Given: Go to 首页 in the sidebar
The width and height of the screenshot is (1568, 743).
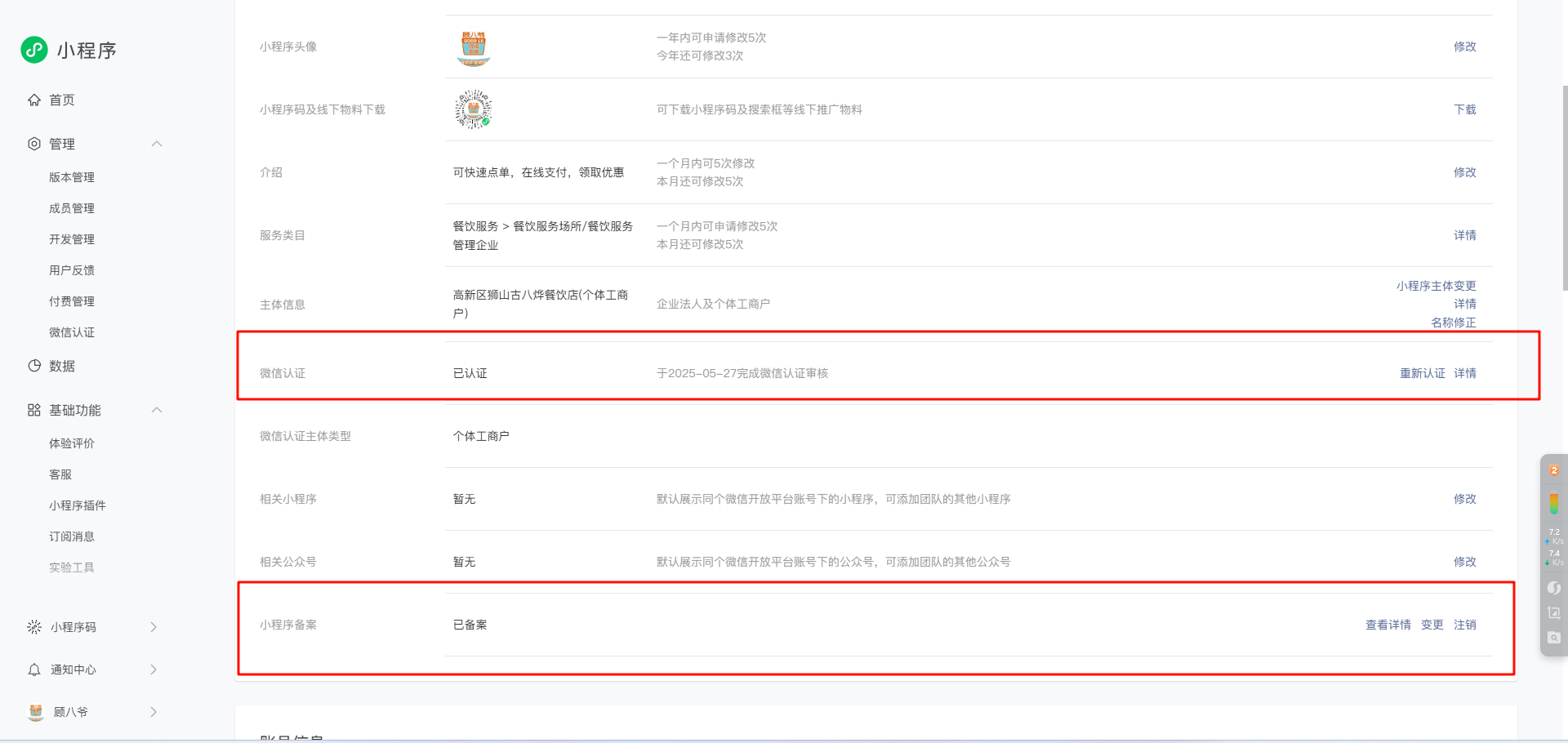Looking at the screenshot, I should click(62, 100).
